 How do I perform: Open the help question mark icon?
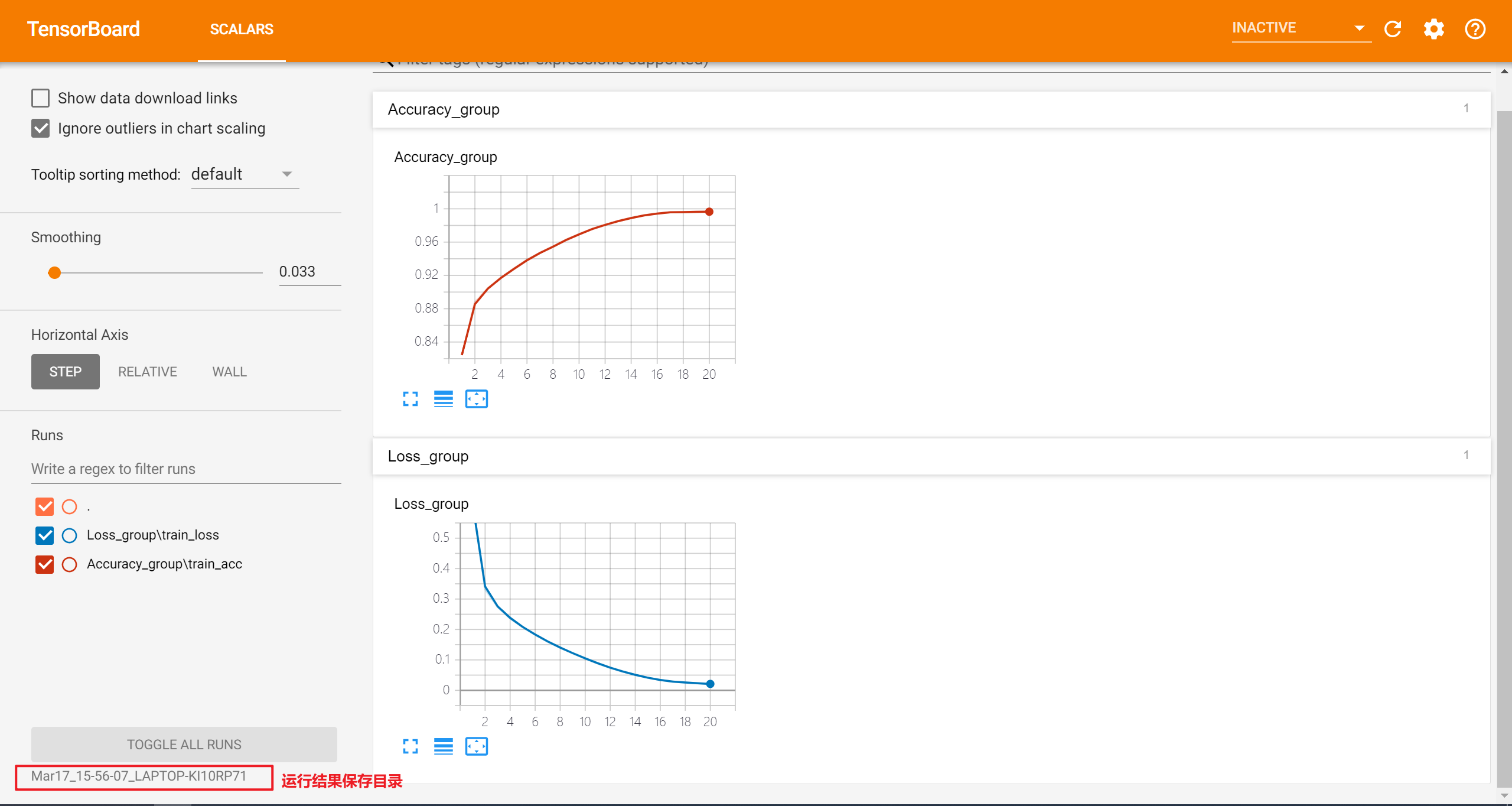[1475, 29]
